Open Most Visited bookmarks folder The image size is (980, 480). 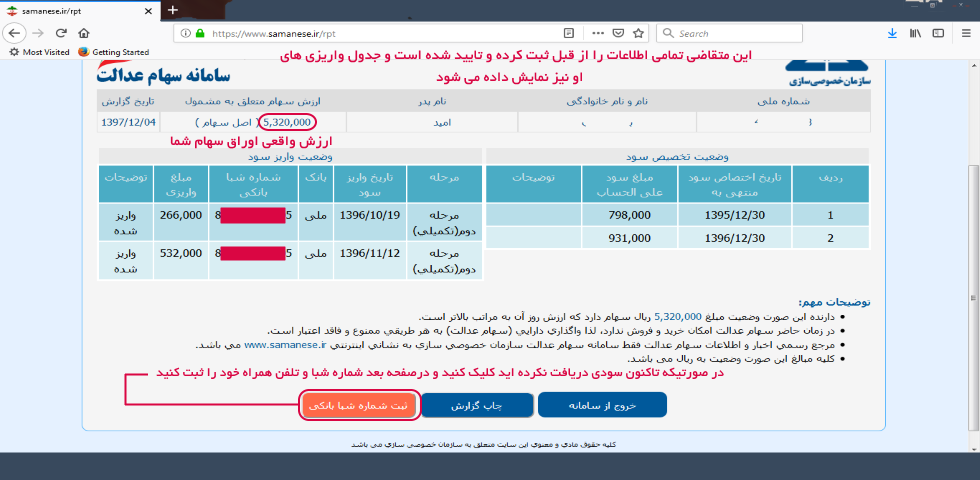coord(38,52)
